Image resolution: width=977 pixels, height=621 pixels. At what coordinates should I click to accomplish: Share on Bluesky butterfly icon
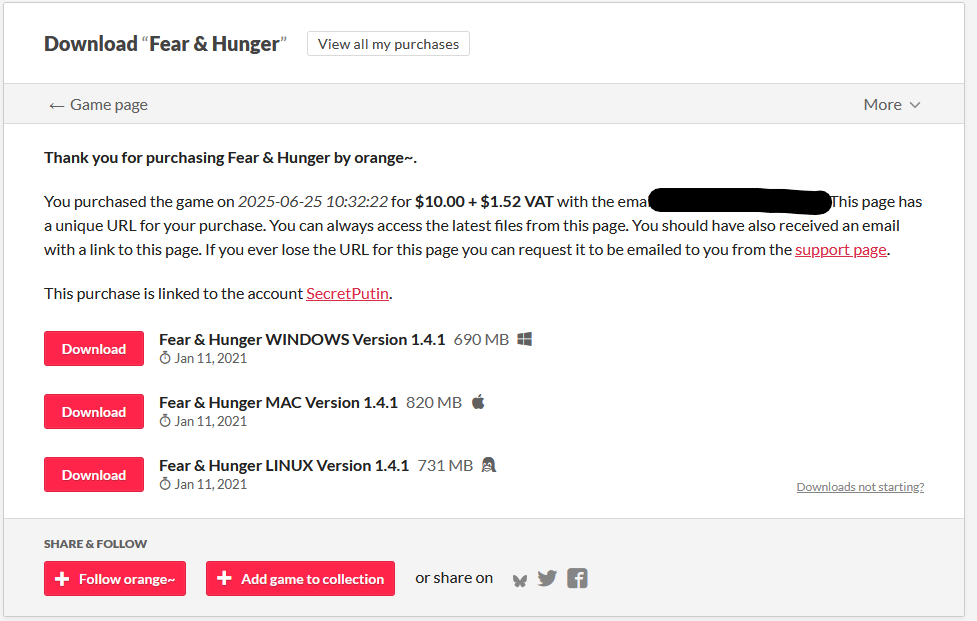(x=520, y=580)
